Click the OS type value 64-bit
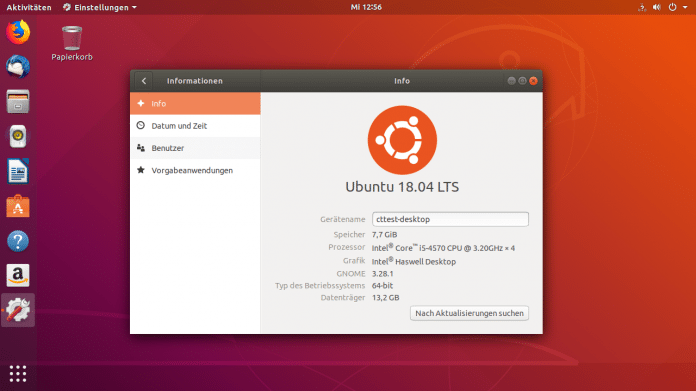Image resolution: width=696 pixels, height=391 pixels. tap(382, 285)
